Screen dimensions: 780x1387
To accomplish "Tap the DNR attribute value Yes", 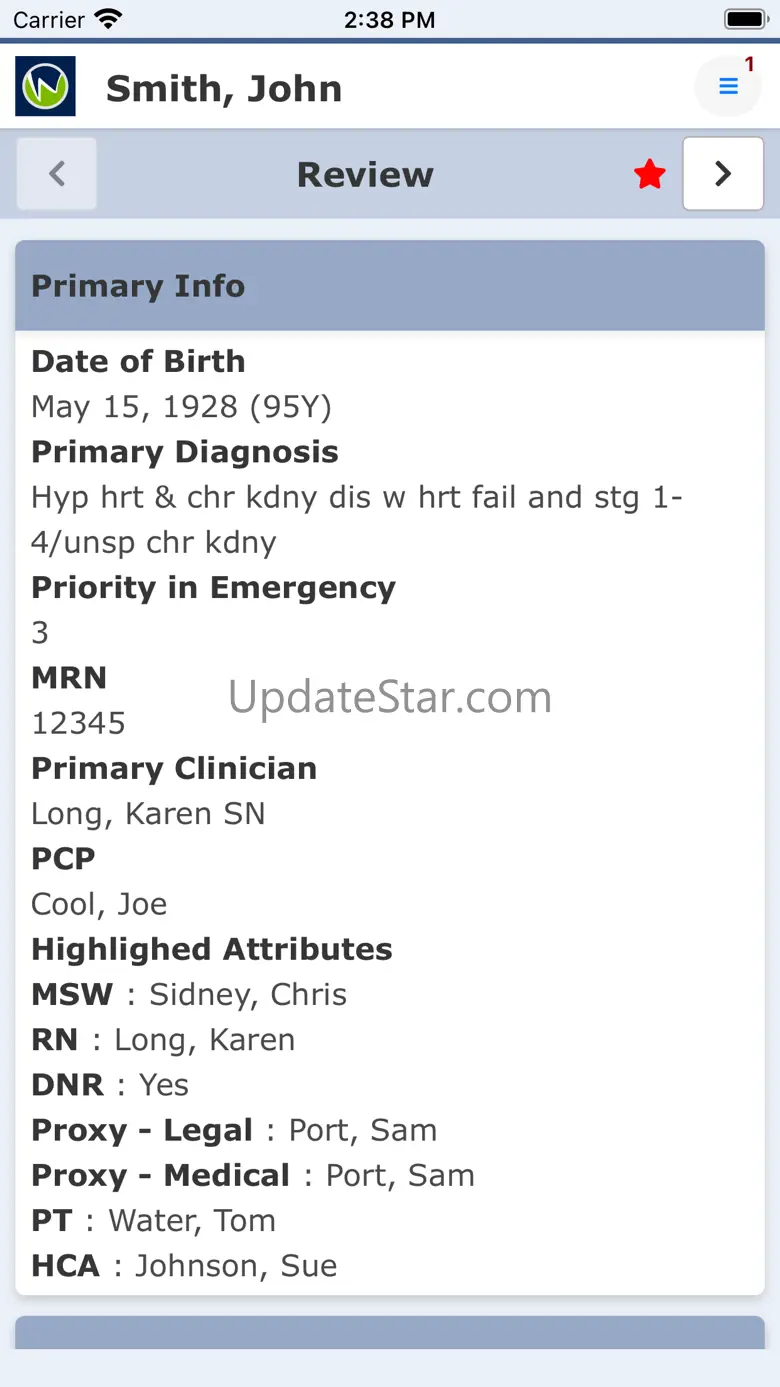I will pyautogui.click(x=164, y=1085).
